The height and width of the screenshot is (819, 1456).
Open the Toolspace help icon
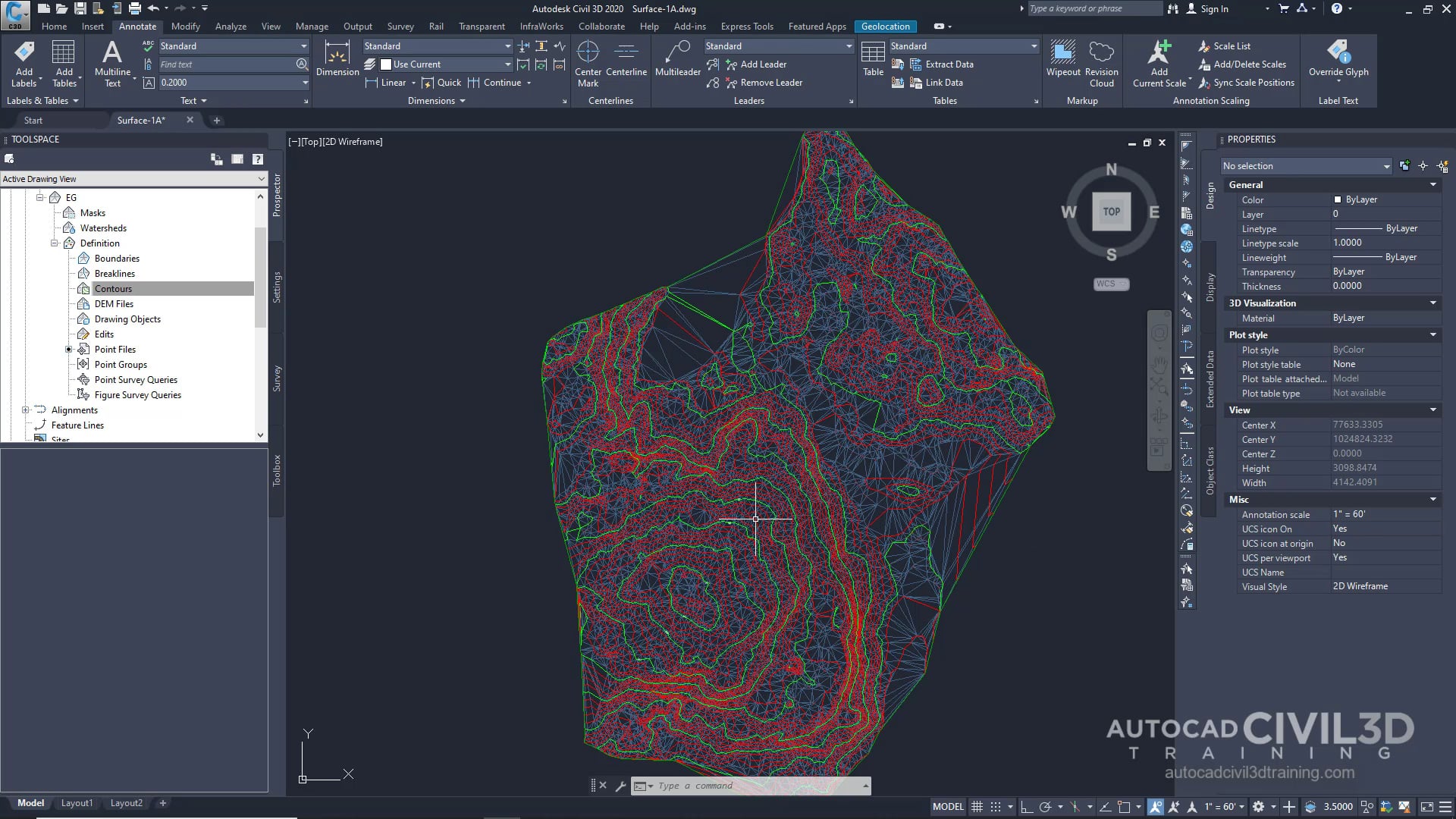[257, 158]
